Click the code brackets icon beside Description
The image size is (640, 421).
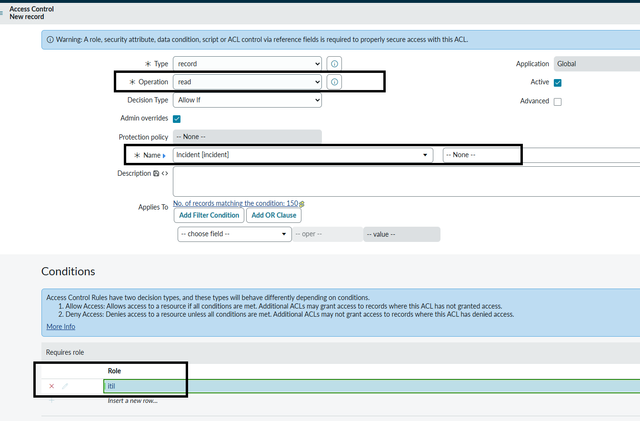click(164, 174)
